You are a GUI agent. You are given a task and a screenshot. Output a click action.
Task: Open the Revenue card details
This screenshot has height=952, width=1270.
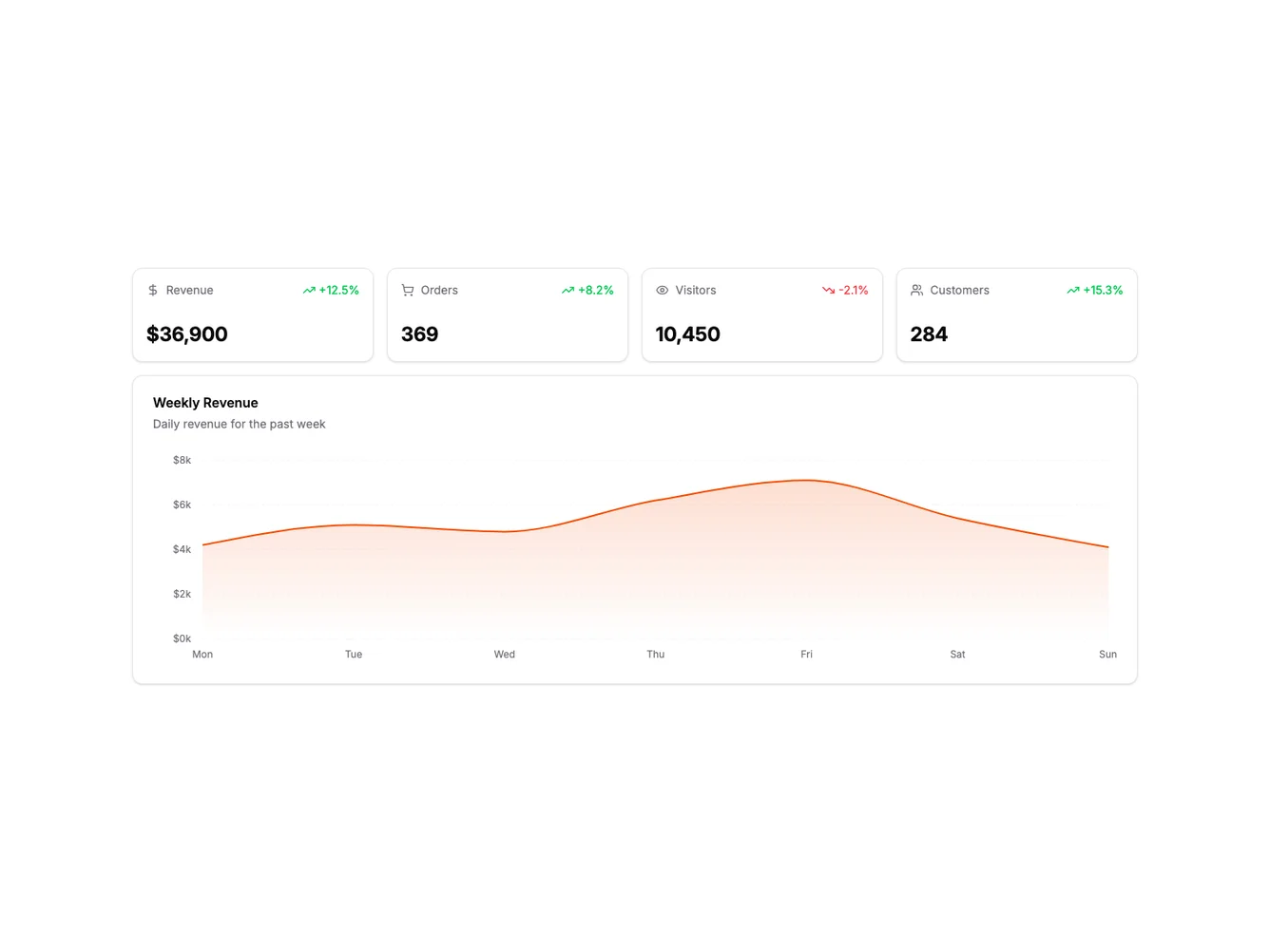click(252, 314)
